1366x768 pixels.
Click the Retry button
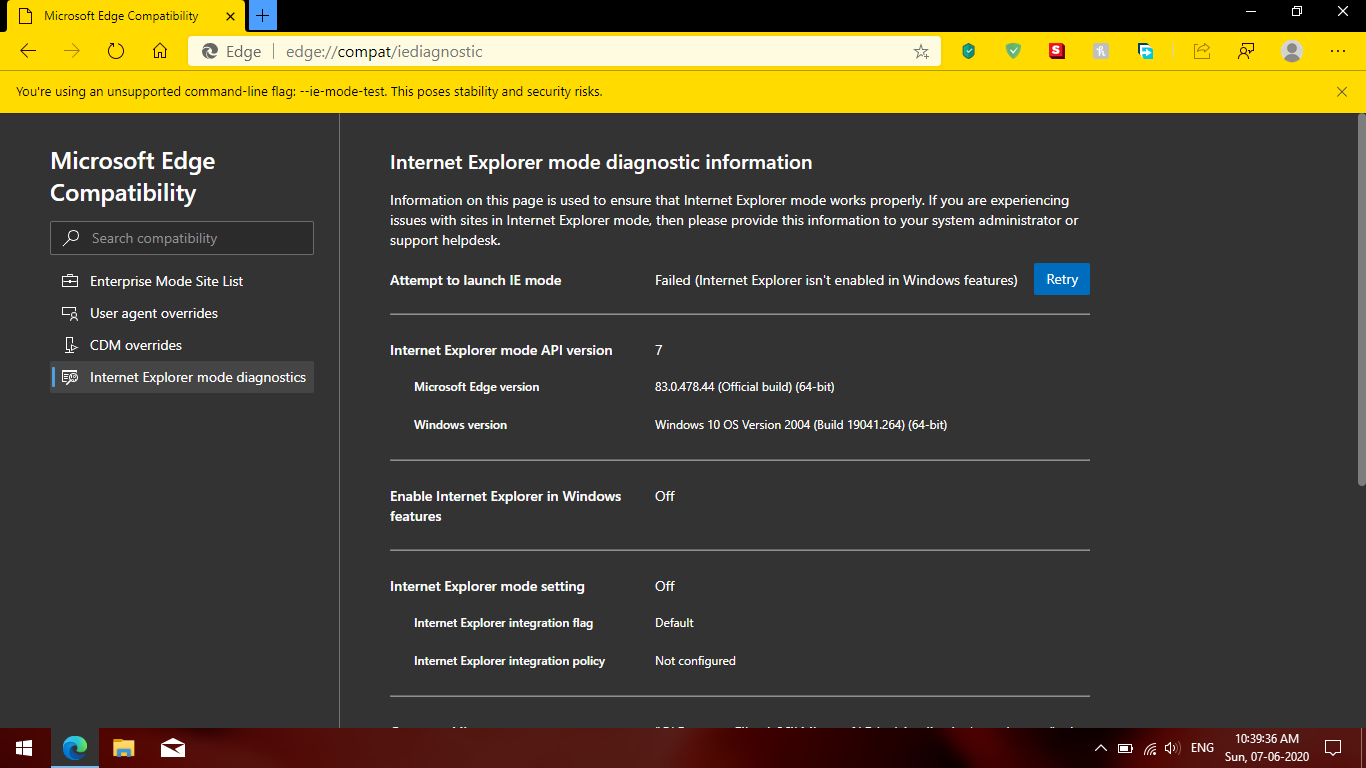pos(1061,280)
